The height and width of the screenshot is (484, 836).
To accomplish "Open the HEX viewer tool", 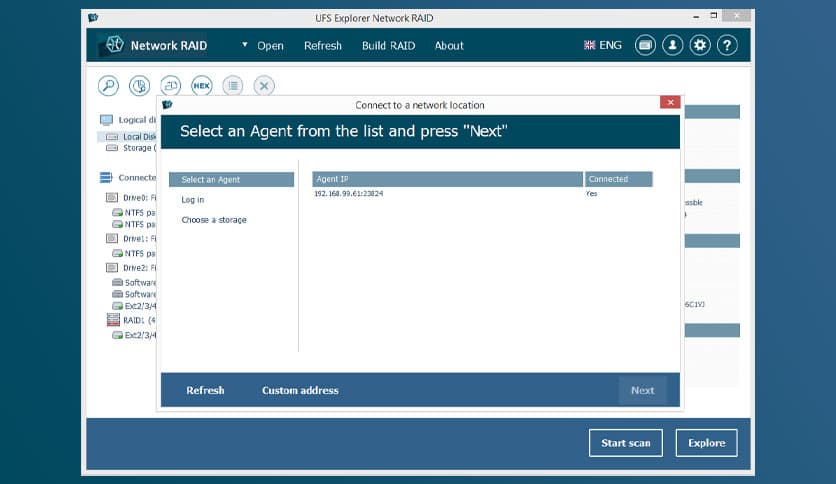I will tap(202, 86).
